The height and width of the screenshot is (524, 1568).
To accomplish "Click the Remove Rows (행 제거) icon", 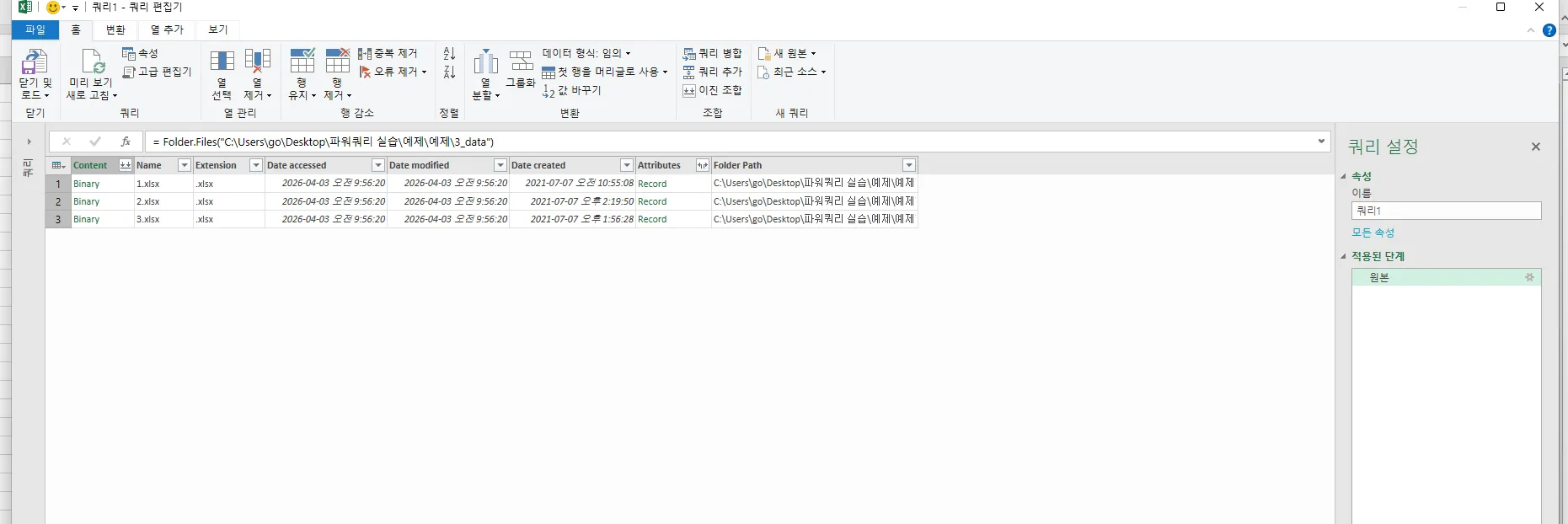I will pyautogui.click(x=337, y=61).
